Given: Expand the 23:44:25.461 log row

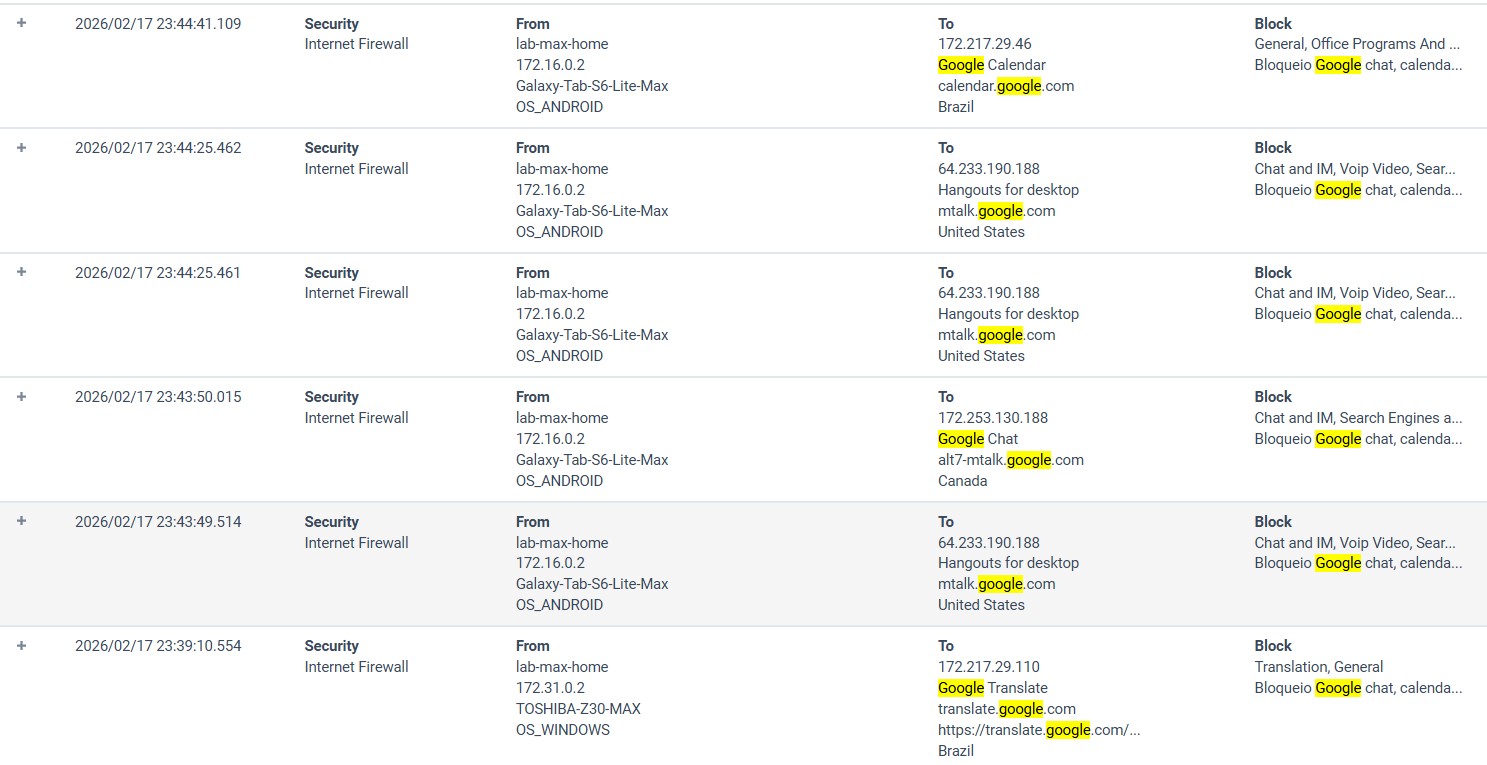Looking at the screenshot, I should coord(21,272).
